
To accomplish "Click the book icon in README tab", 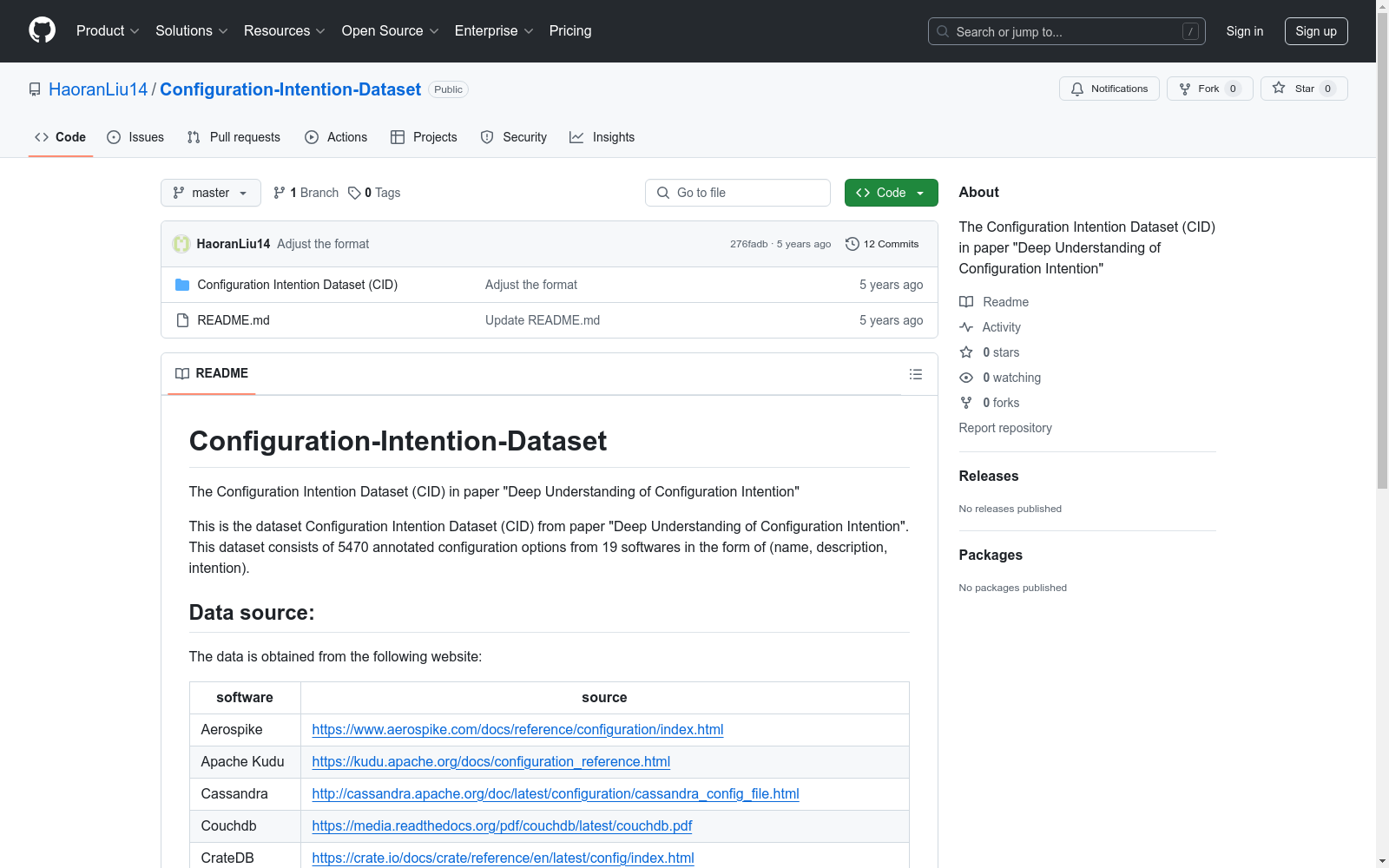I will pyautogui.click(x=182, y=373).
